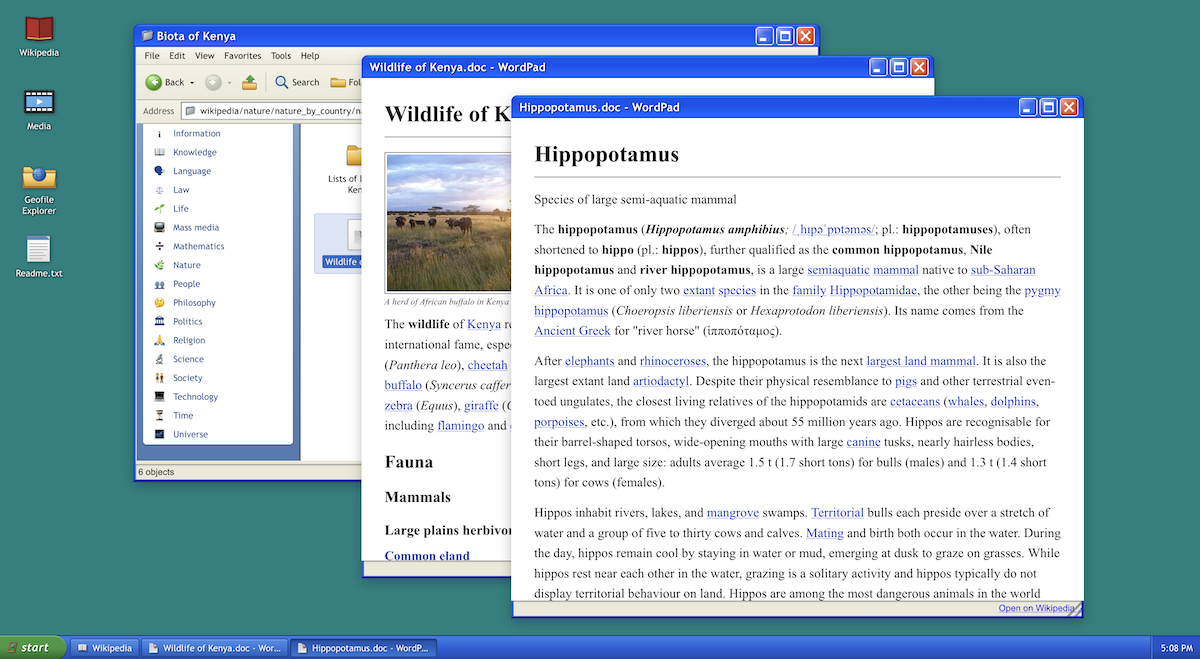Screen dimensions: 1200x659
Task: Follow the sub-Saharan link in Hippopotamus document
Action: tap(1003, 270)
